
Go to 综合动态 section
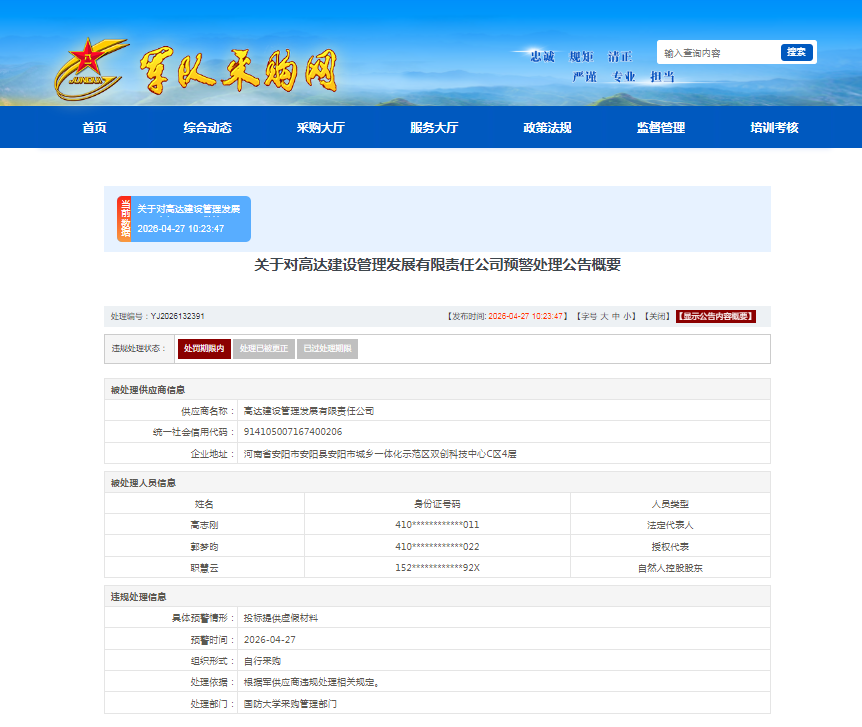pyautogui.click(x=207, y=128)
